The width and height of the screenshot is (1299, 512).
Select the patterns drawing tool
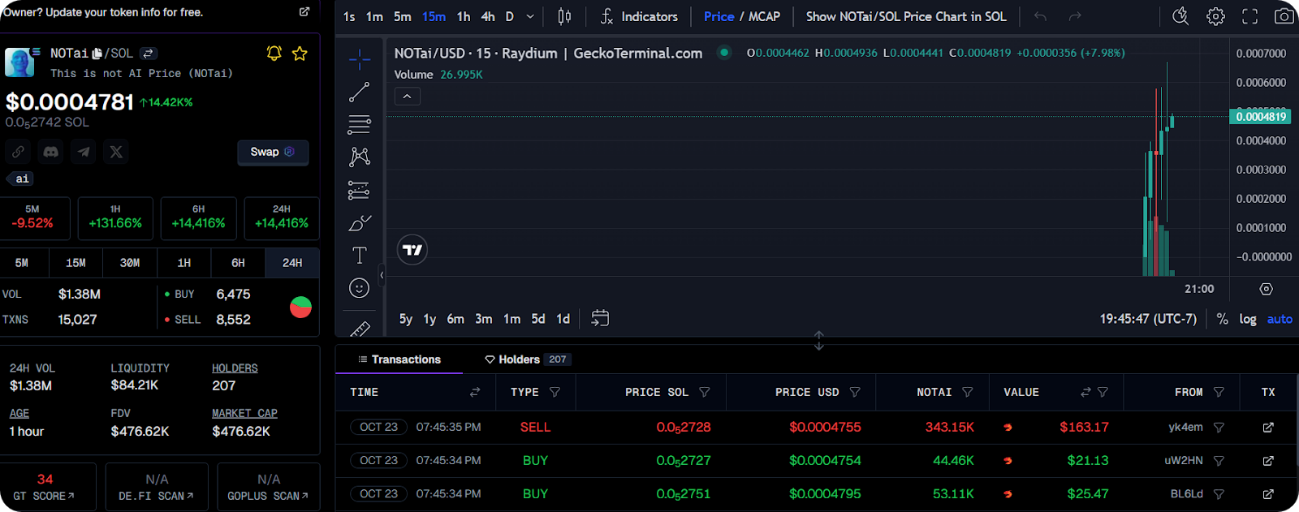click(x=359, y=157)
